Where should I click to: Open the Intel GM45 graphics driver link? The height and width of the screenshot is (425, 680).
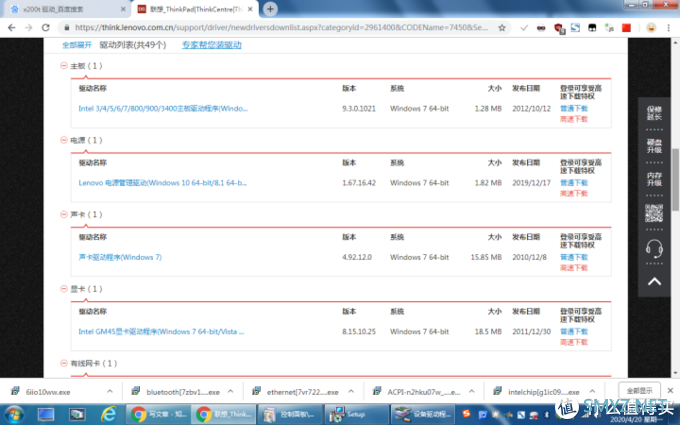point(161,332)
